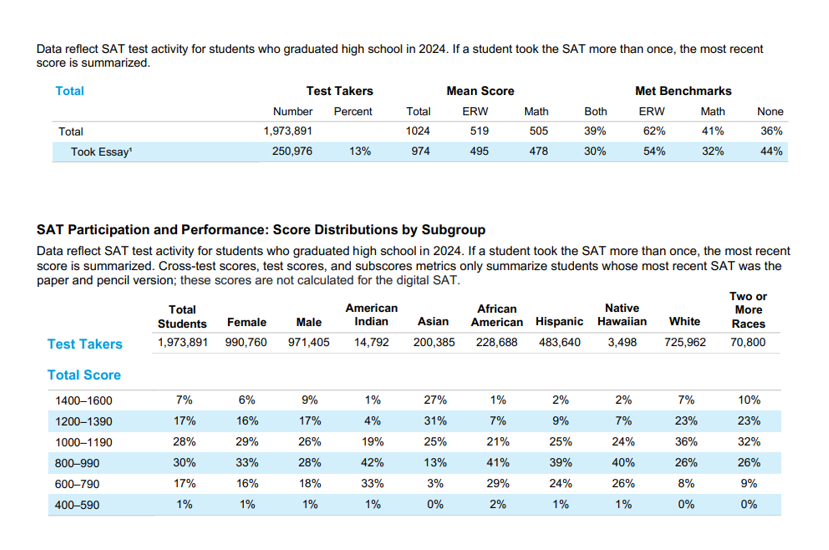The width and height of the screenshot is (829, 550).
Task: Click the American Indian 33% in 600–790 row
Action: click(372, 484)
